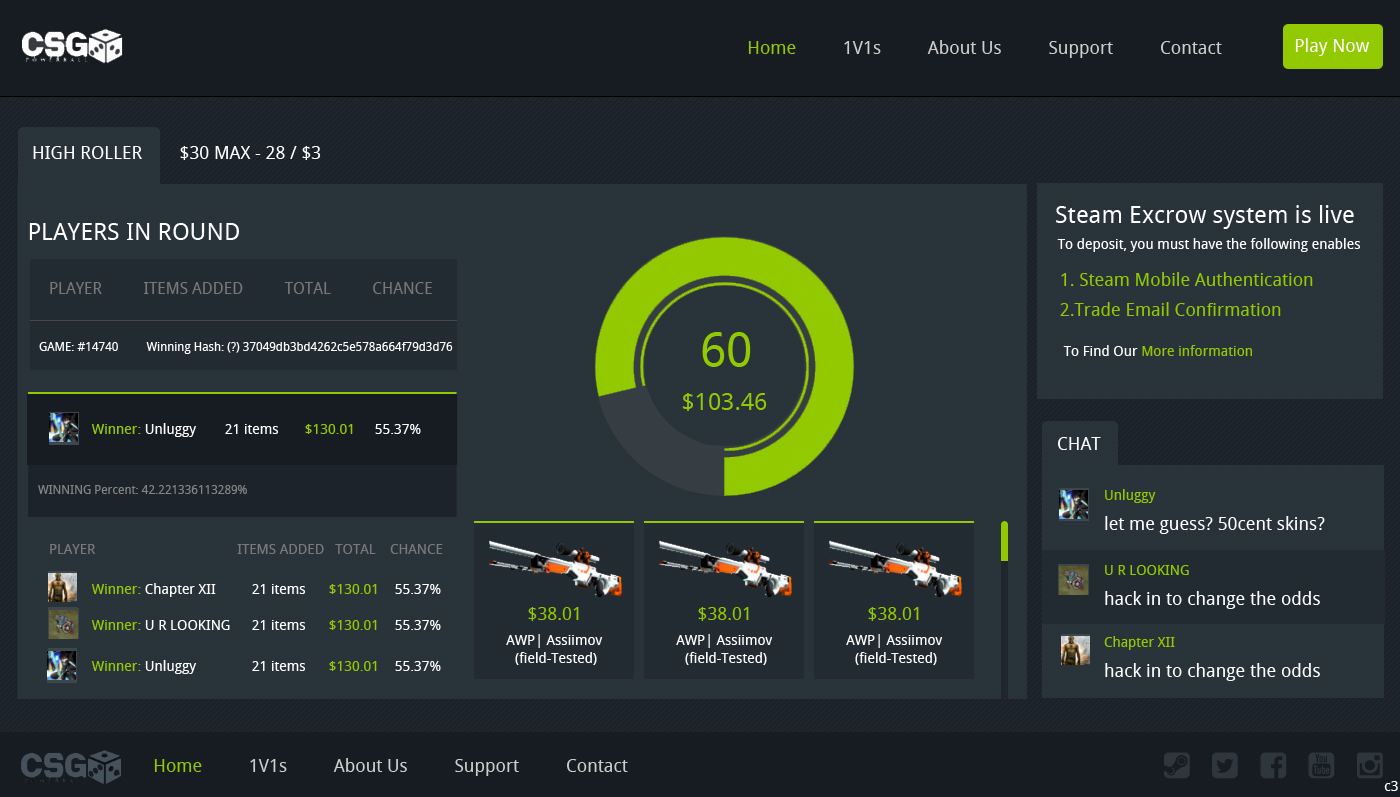Click Contact in footer navigation
1400x797 pixels.
tap(597, 766)
